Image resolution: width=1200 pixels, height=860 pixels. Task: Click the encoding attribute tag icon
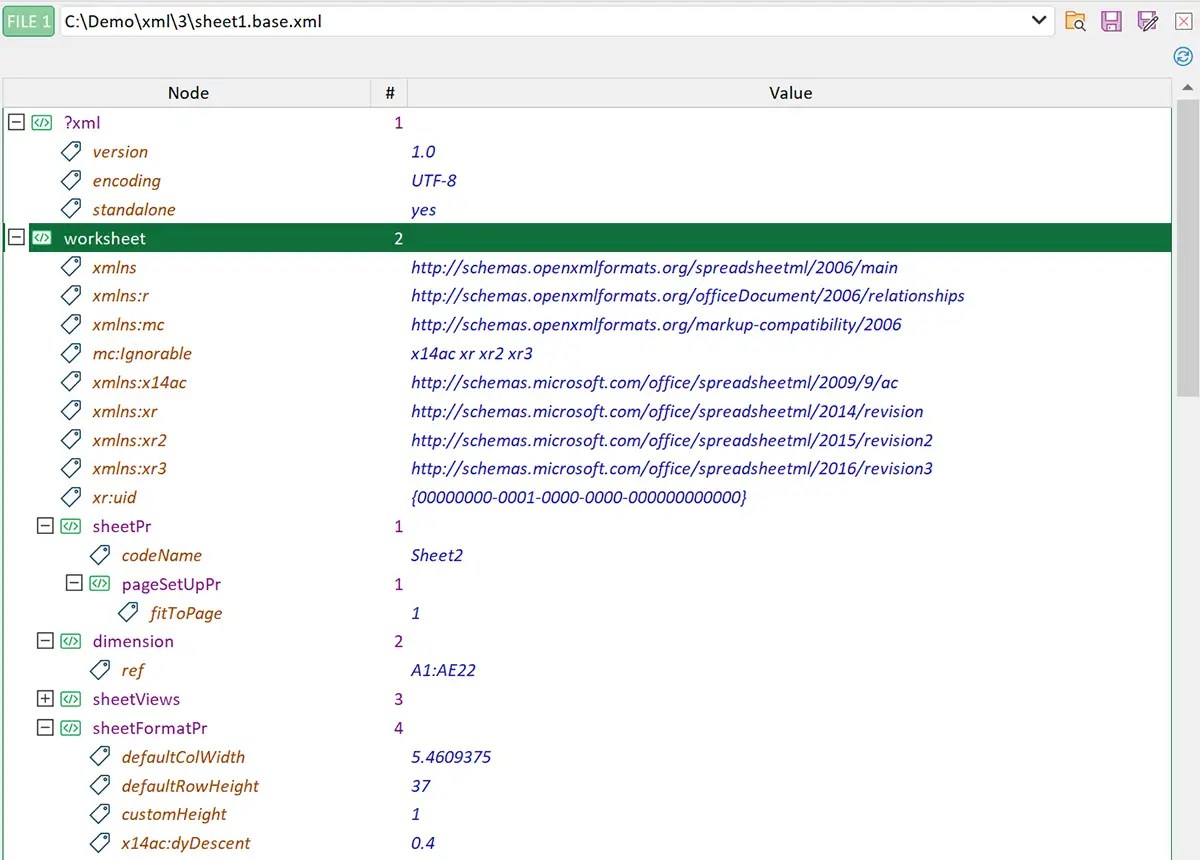pyautogui.click(x=70, y=180)
